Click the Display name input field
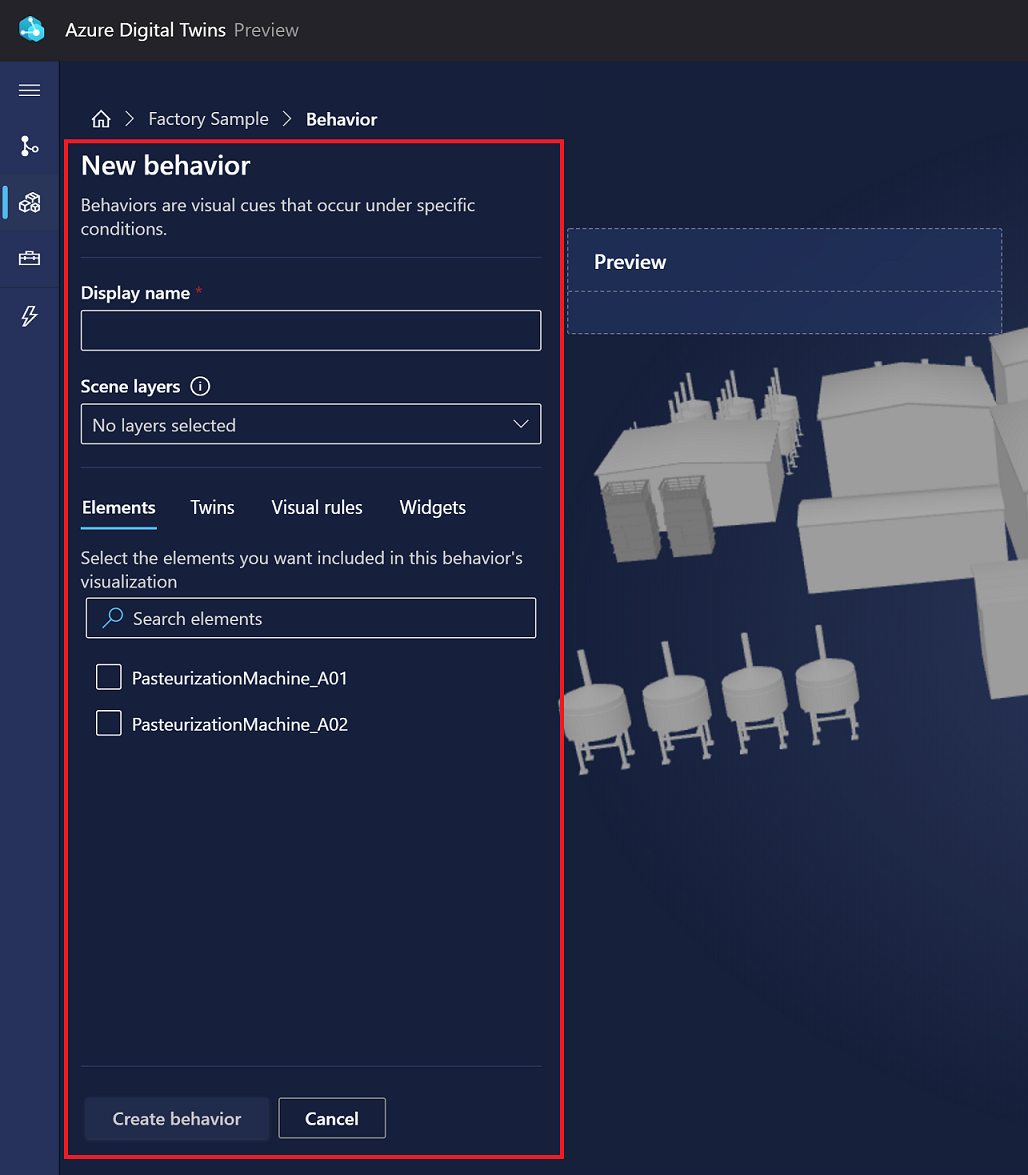 310,330
